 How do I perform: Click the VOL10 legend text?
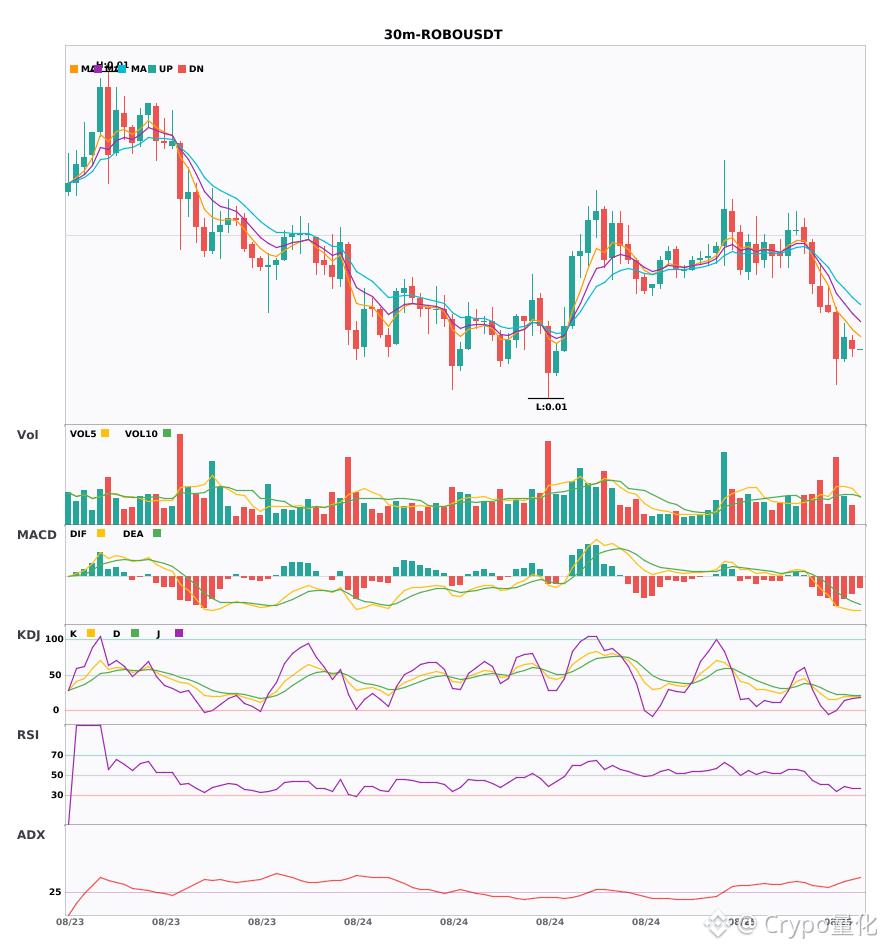141,434
